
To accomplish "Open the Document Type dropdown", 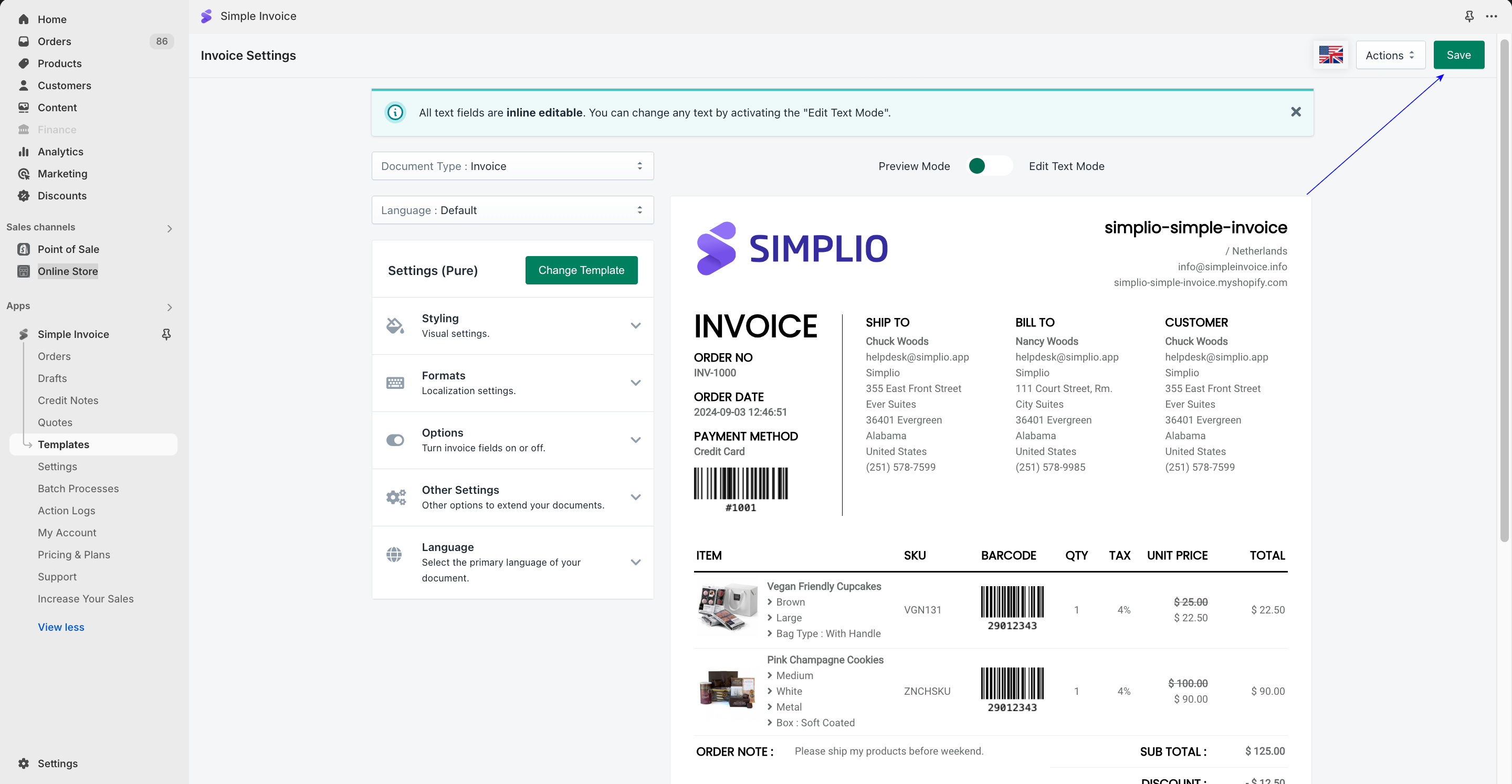I will [x=512, y=166].
